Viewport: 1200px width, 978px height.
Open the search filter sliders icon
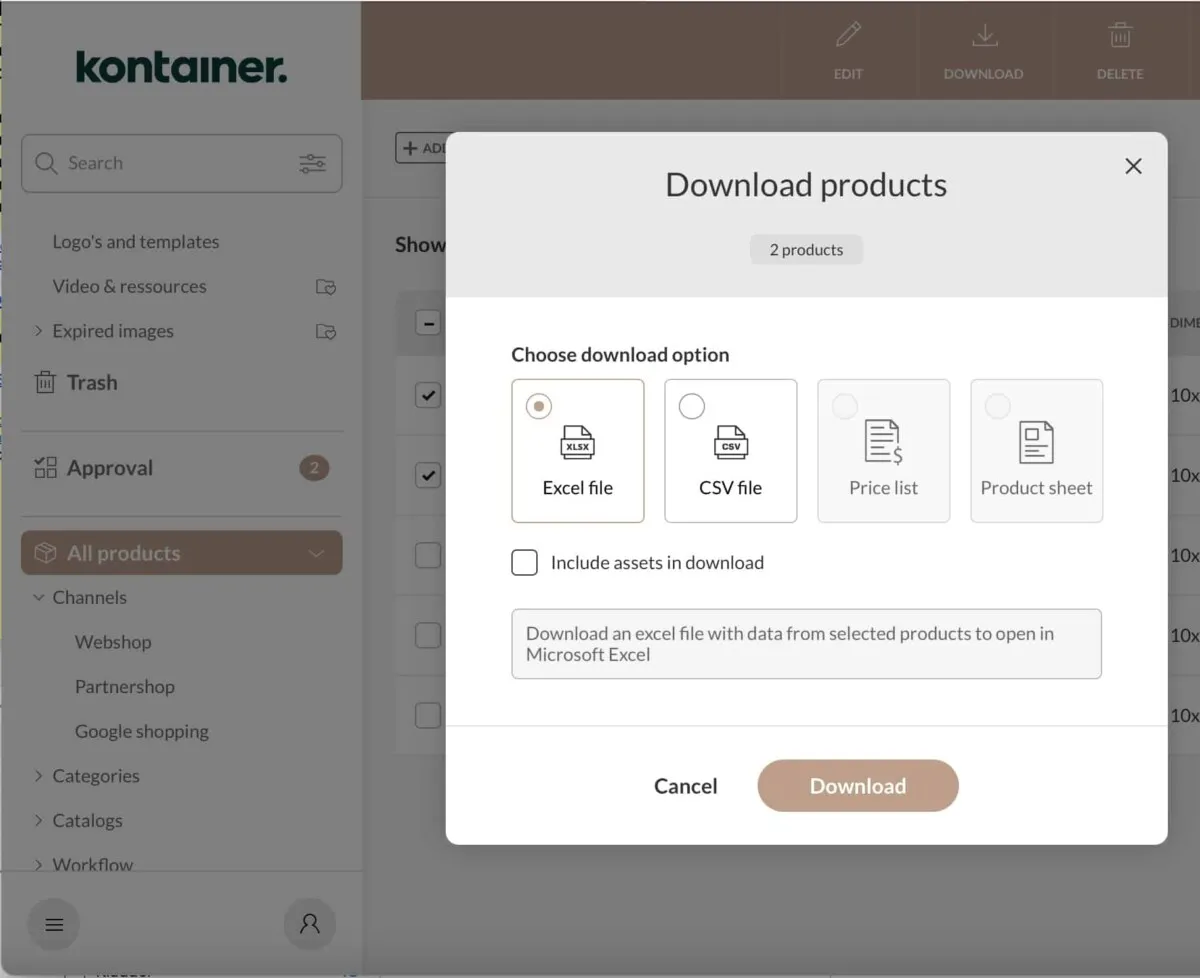pos(313,163)
